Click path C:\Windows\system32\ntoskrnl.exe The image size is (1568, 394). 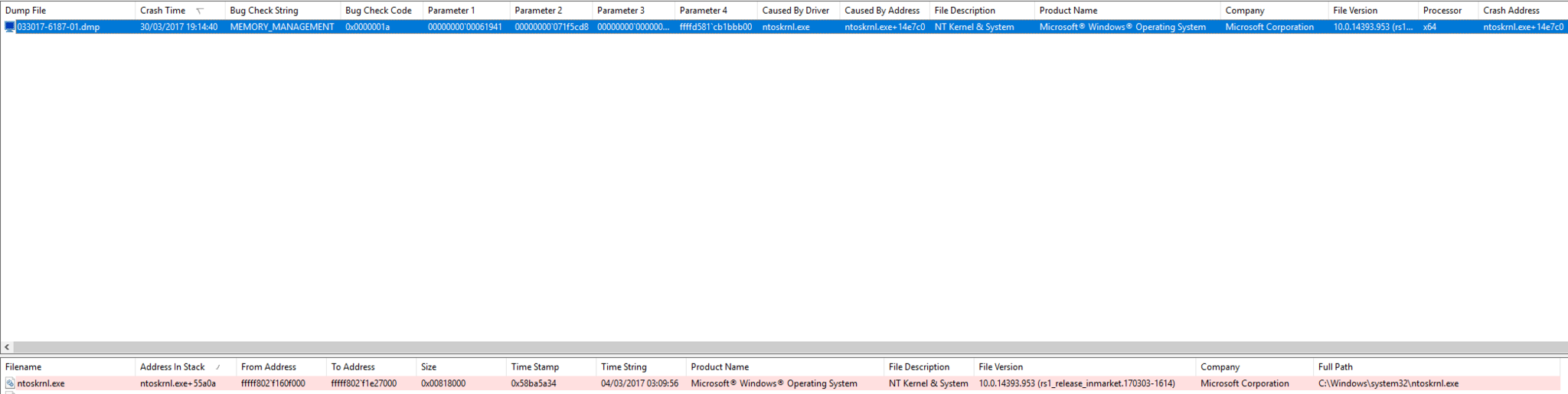1388,383
